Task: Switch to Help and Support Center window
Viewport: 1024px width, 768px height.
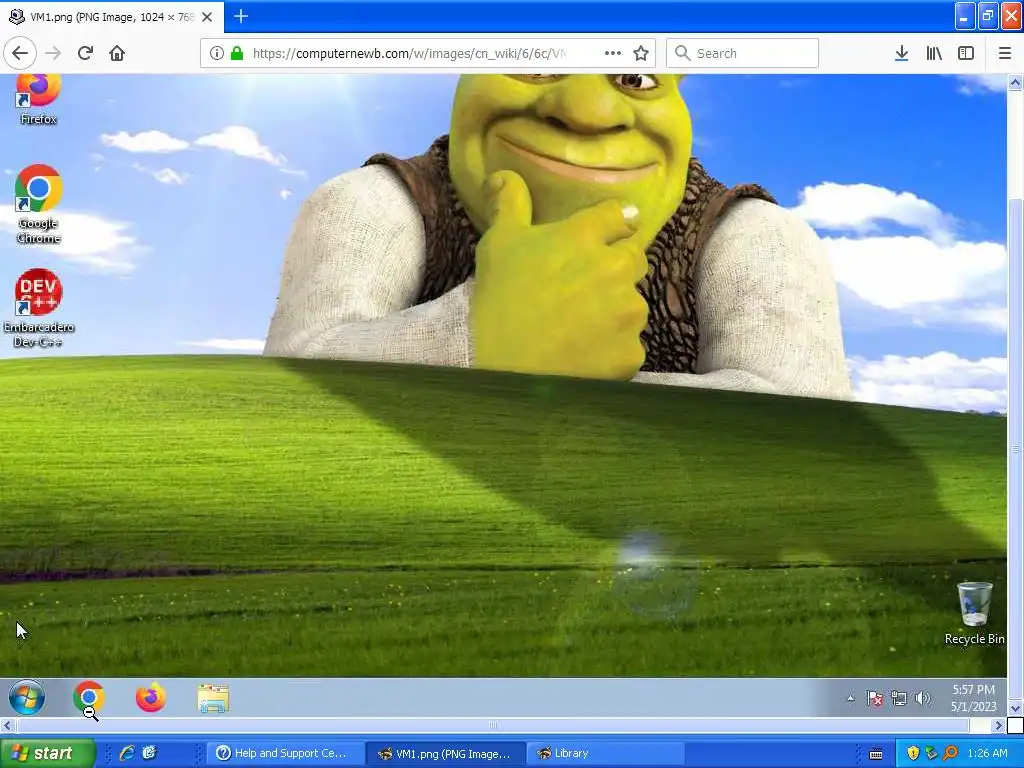Action: point(284,753)
